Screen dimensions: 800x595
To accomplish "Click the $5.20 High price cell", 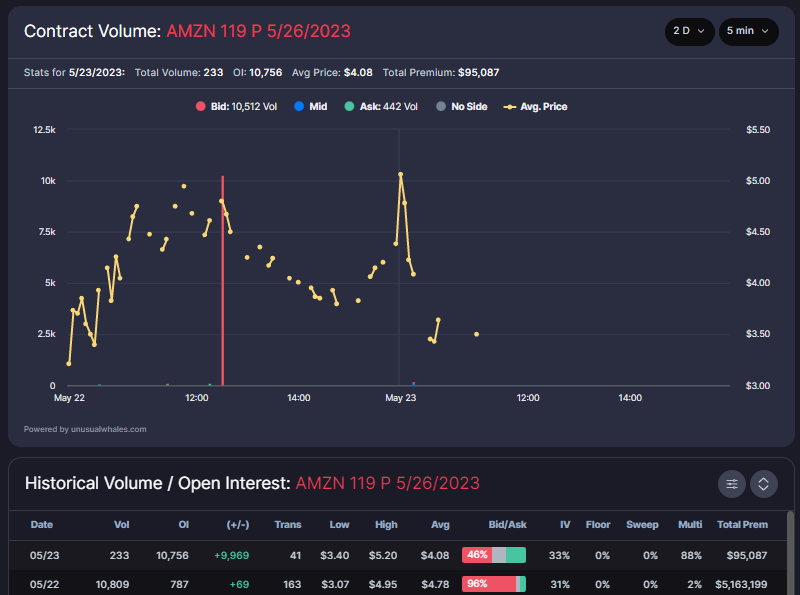I will [x=383, y=555].
